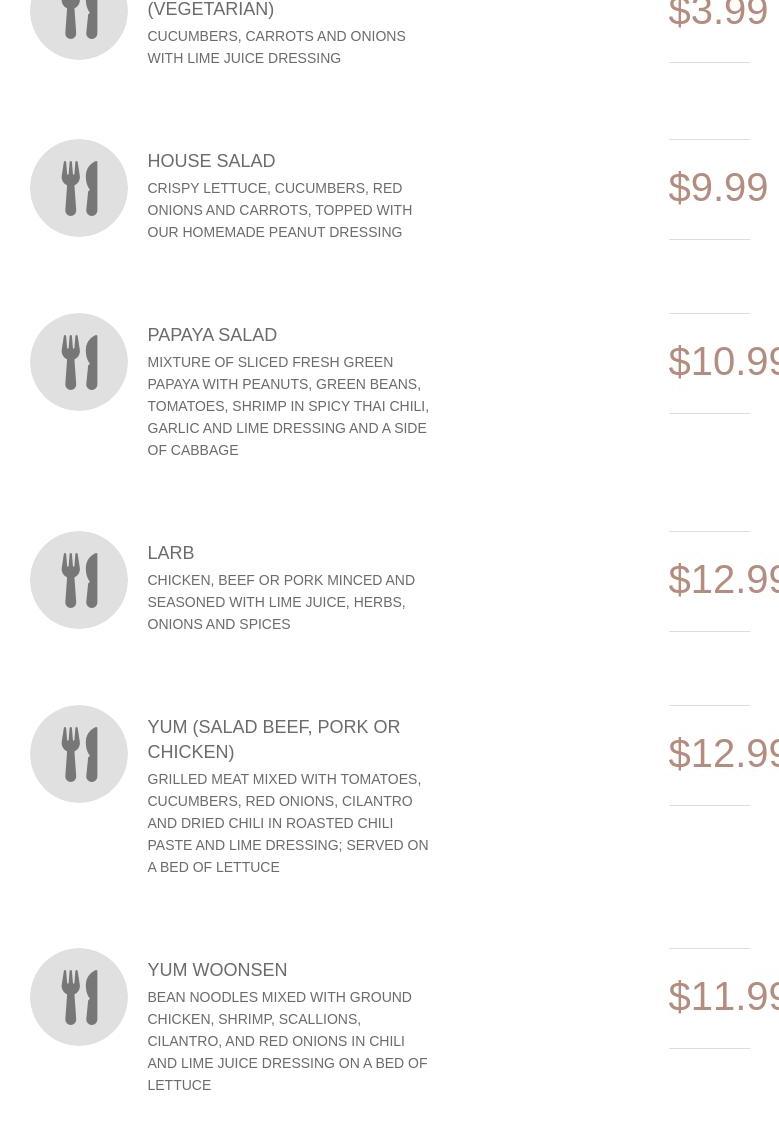Screen dimensions: 779x1125
Task: Click the utensils icon beside the vegetarian item
Action: [79, 20]
